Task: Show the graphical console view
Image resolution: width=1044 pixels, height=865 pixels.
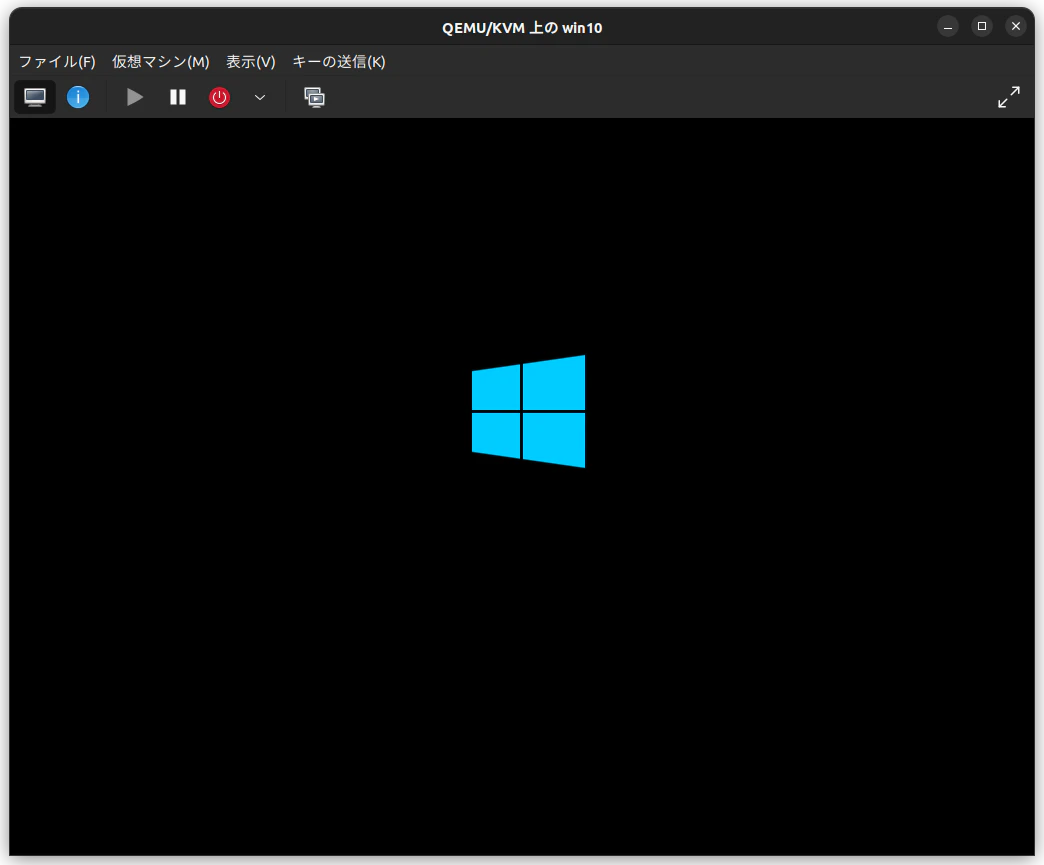Action: pyautogui.click(x=35, y=97)
